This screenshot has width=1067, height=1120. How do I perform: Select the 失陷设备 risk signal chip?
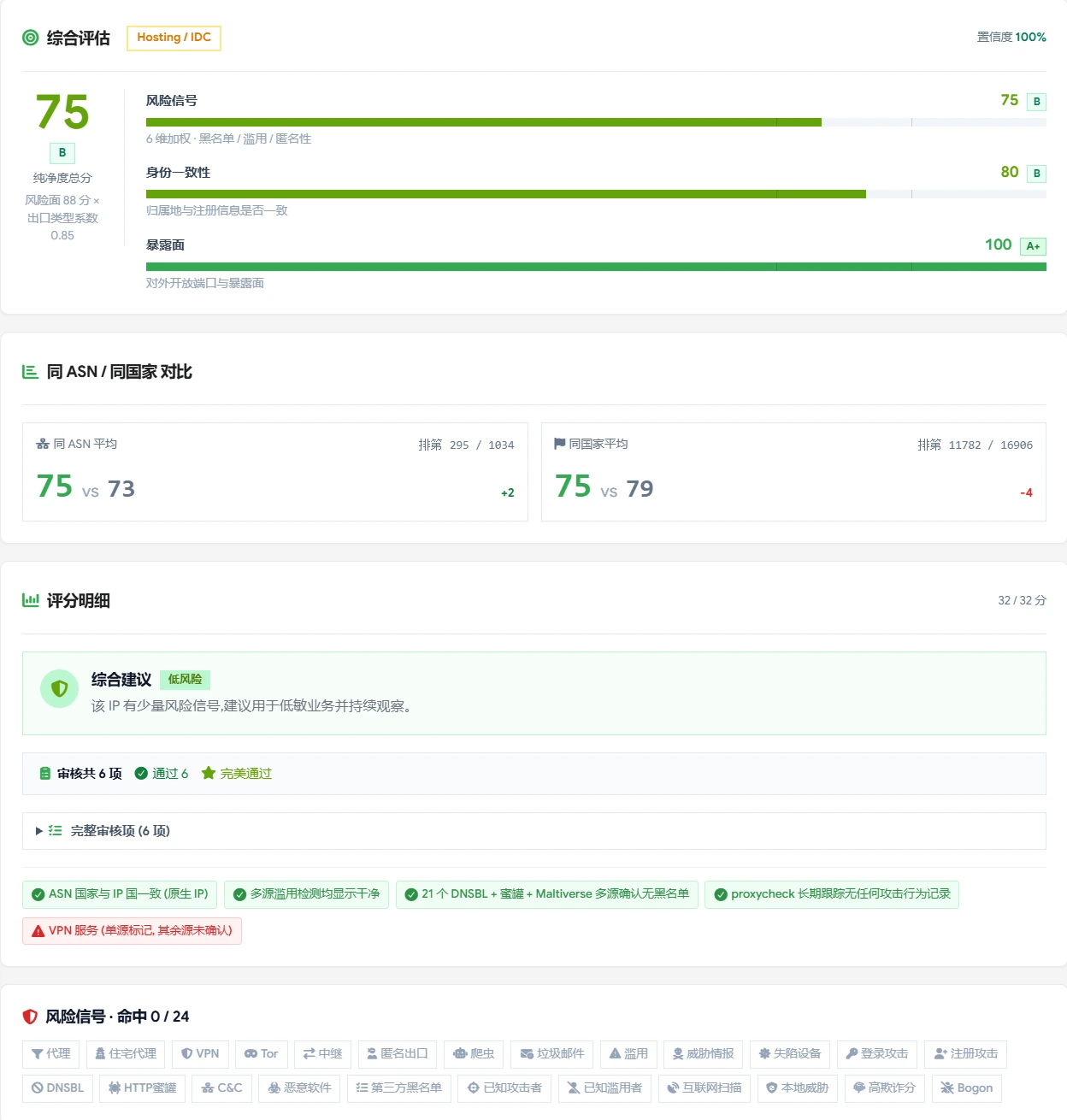(790, 1054)
